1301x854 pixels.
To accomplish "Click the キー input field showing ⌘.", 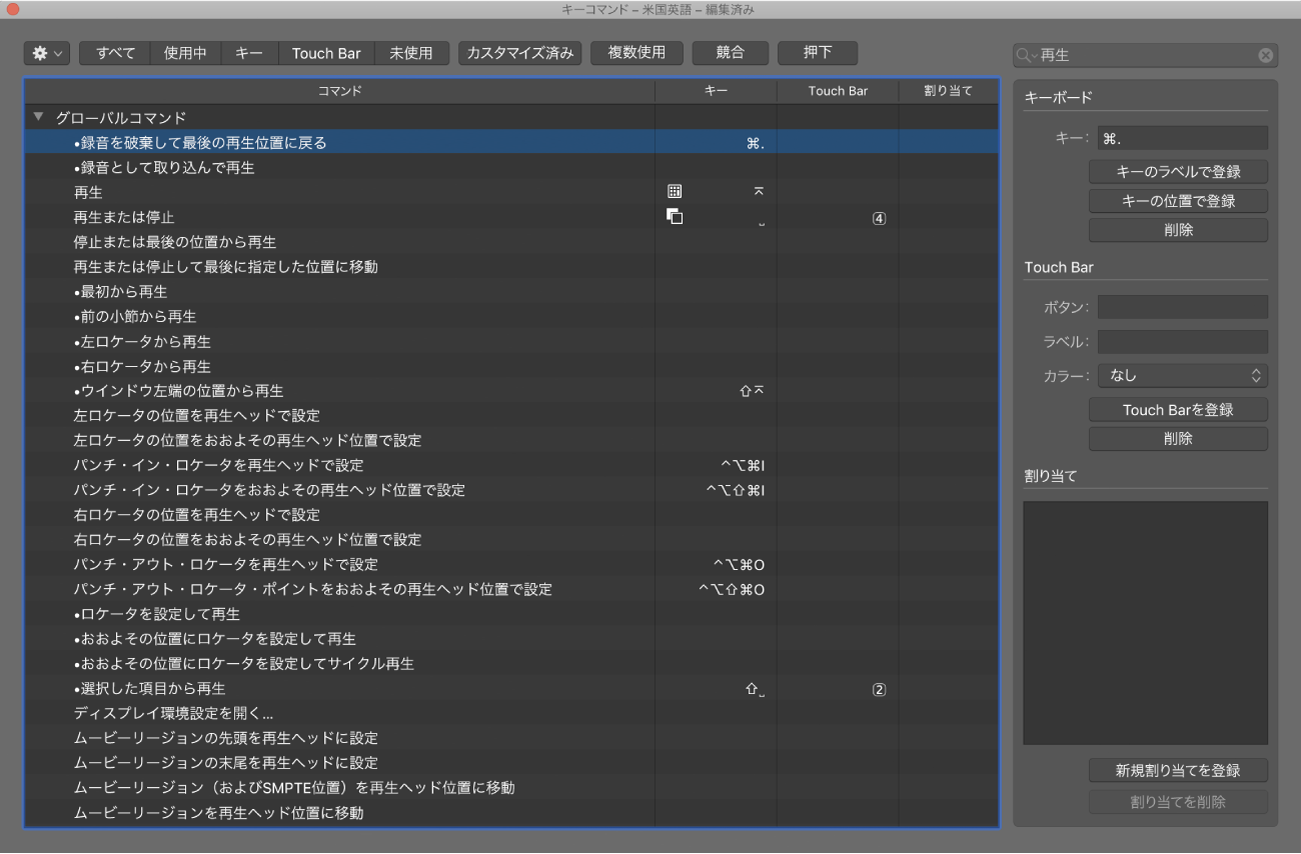I will 1181,137.
